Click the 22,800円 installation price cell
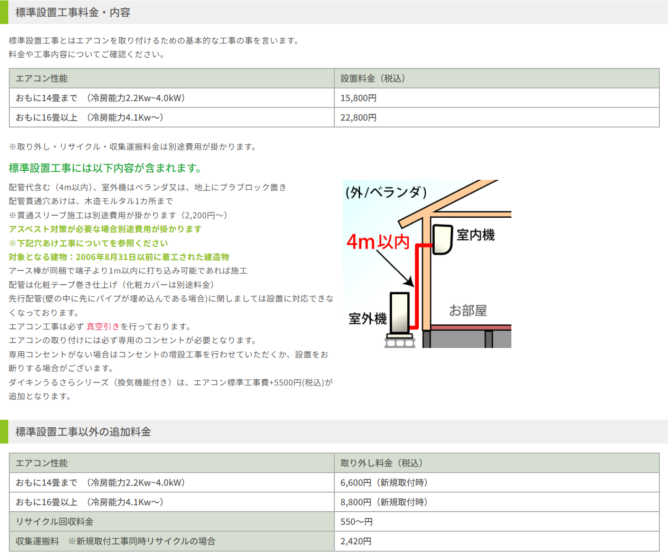The width and height of the screenshot is (668, 559). (x=358, y=117)
